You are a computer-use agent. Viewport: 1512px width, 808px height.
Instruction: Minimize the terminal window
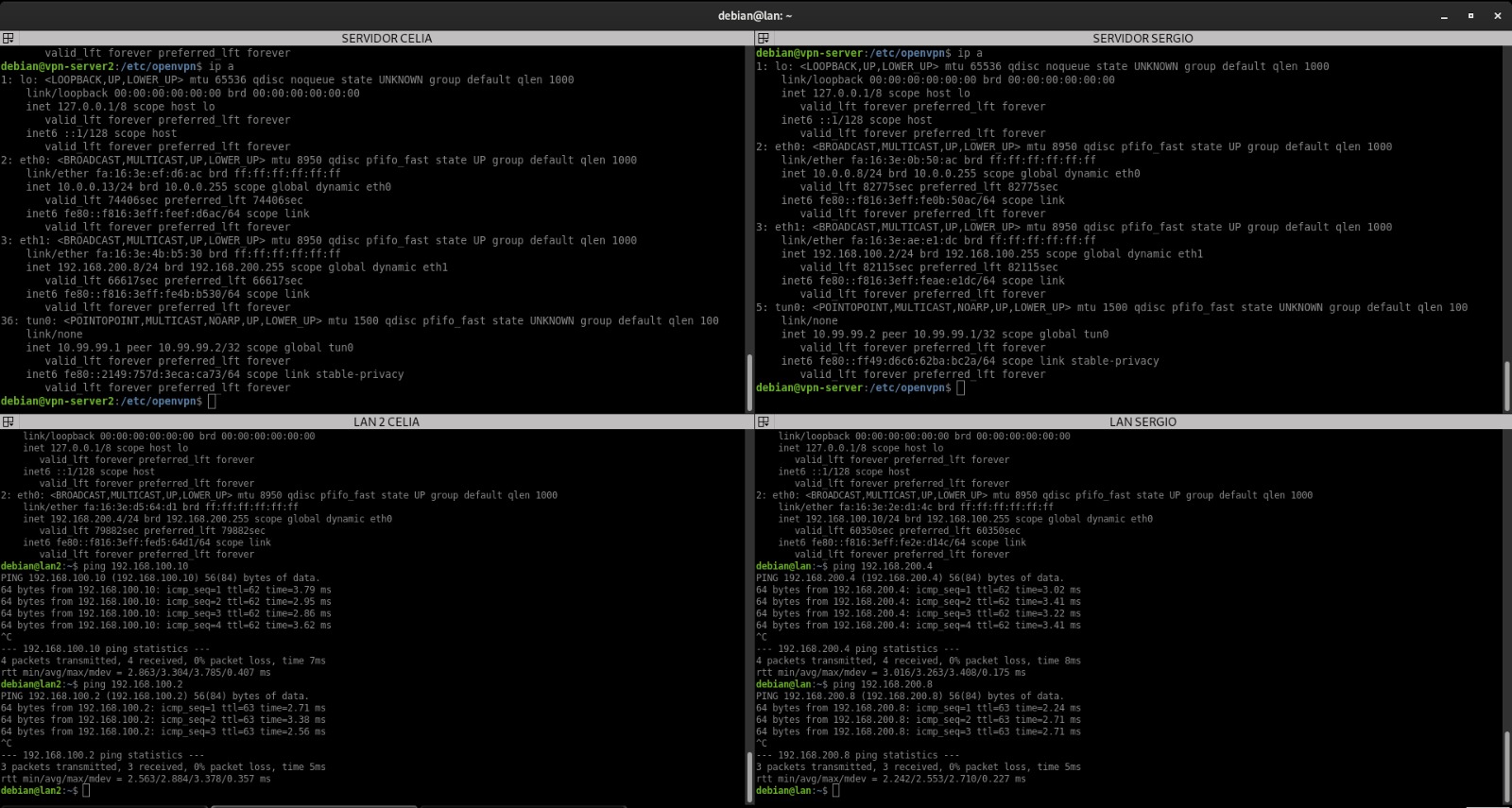click(x=1444, y=16)
